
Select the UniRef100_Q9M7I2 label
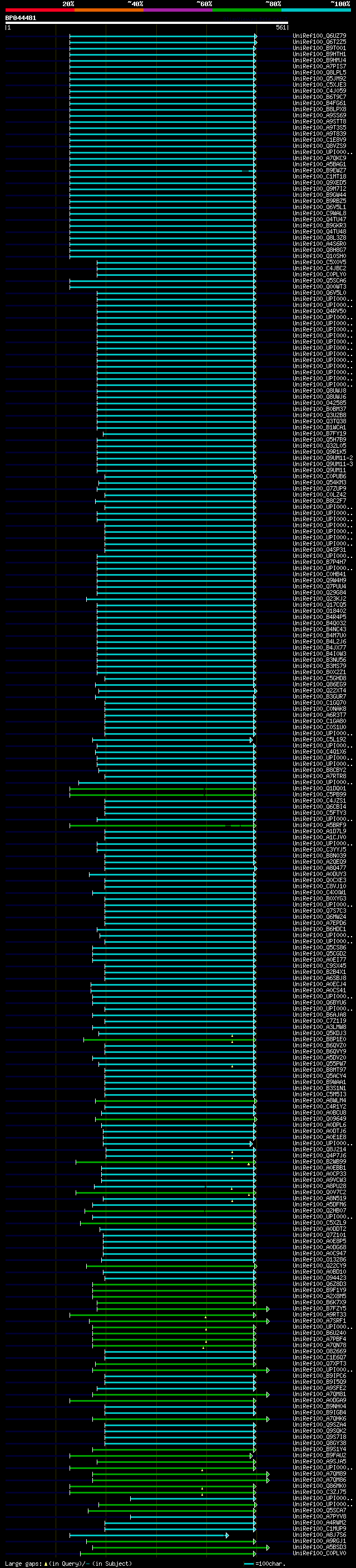click(x=319, y=189)
